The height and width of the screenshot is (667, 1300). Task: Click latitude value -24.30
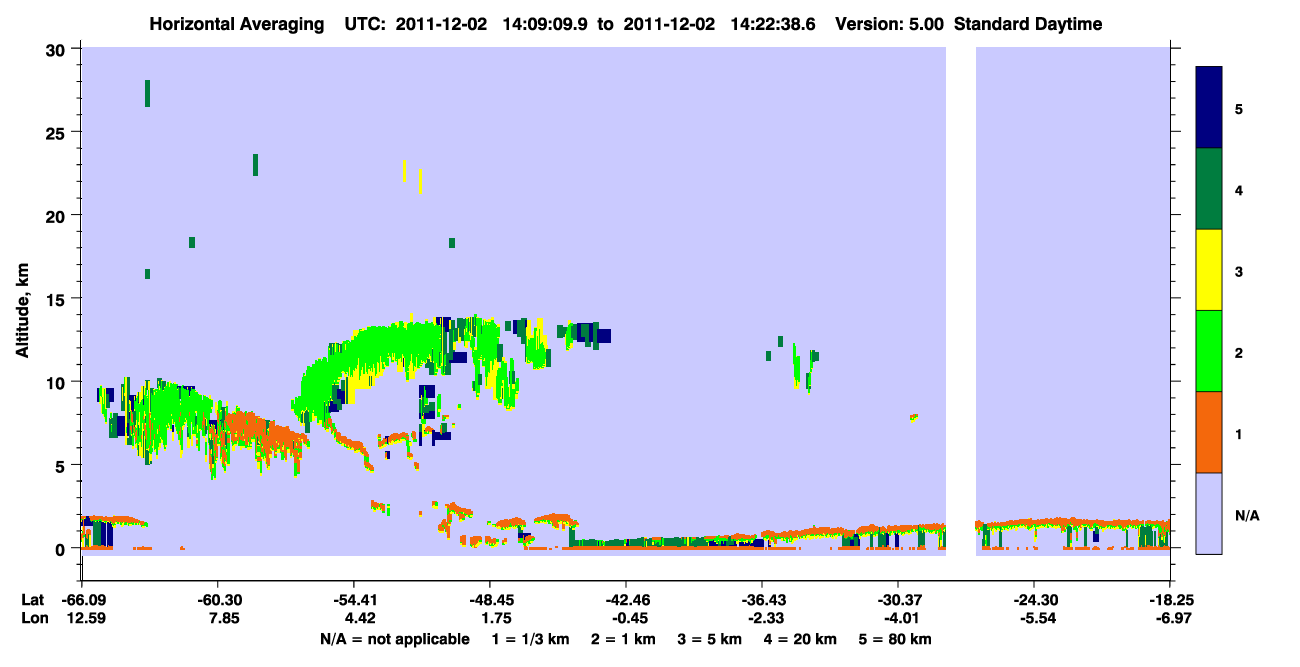click(x=1034, y=600)
